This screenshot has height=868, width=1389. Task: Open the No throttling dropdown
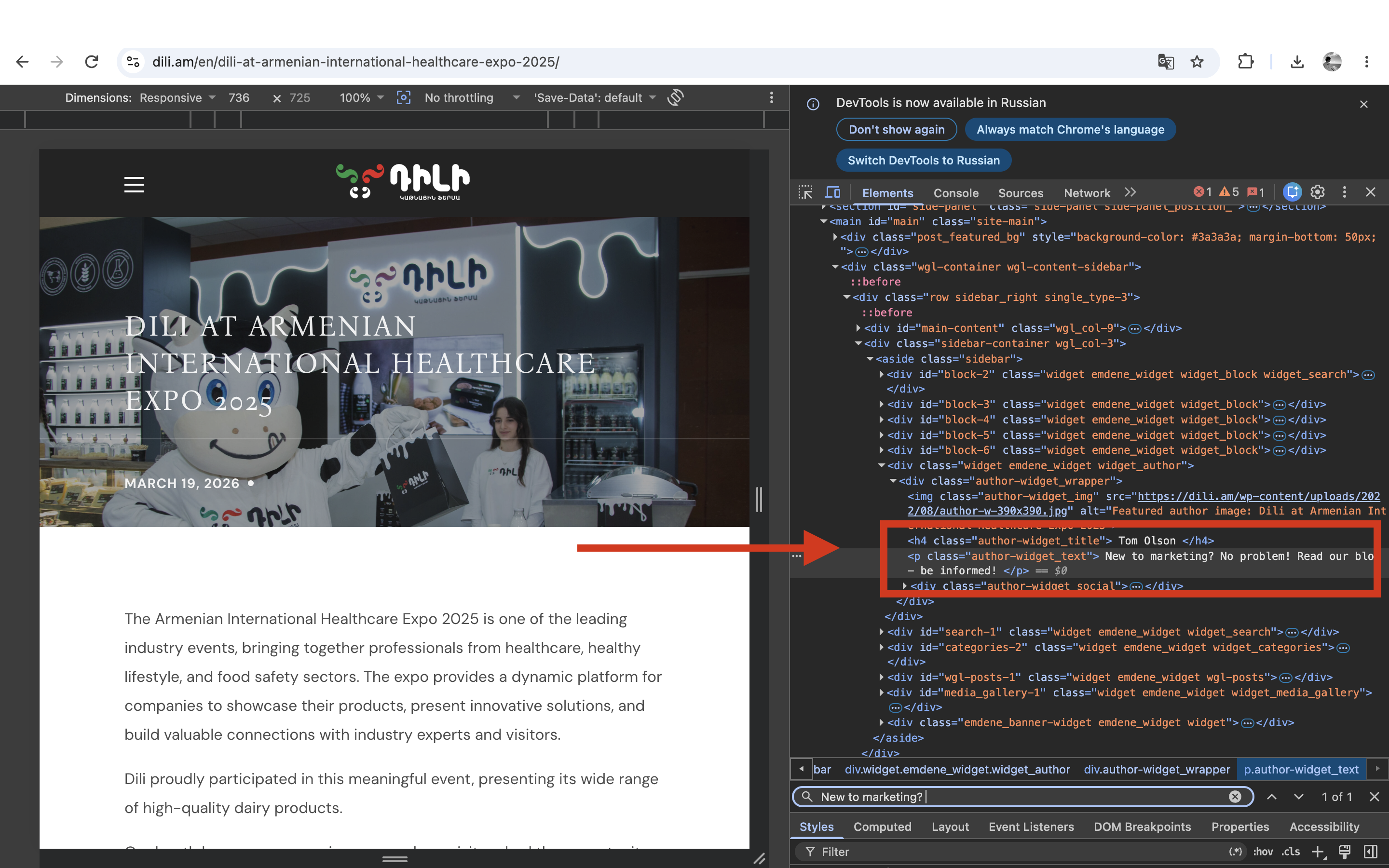(x=472, y=97)
